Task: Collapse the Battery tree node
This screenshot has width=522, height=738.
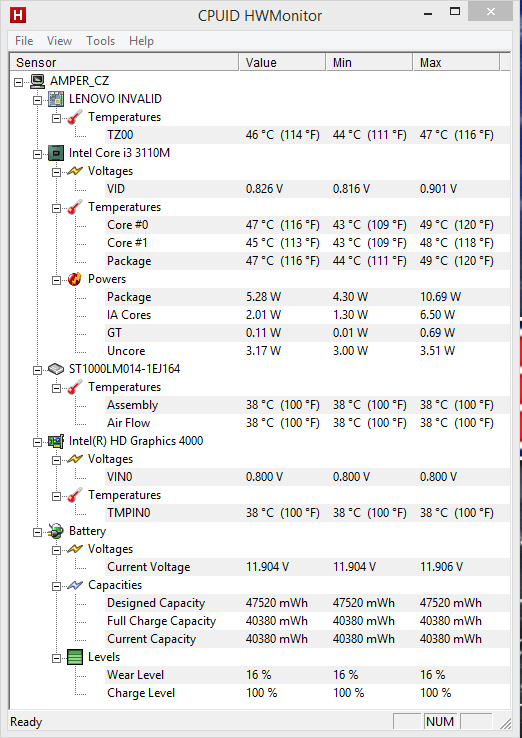Action: tap(38, 532)
